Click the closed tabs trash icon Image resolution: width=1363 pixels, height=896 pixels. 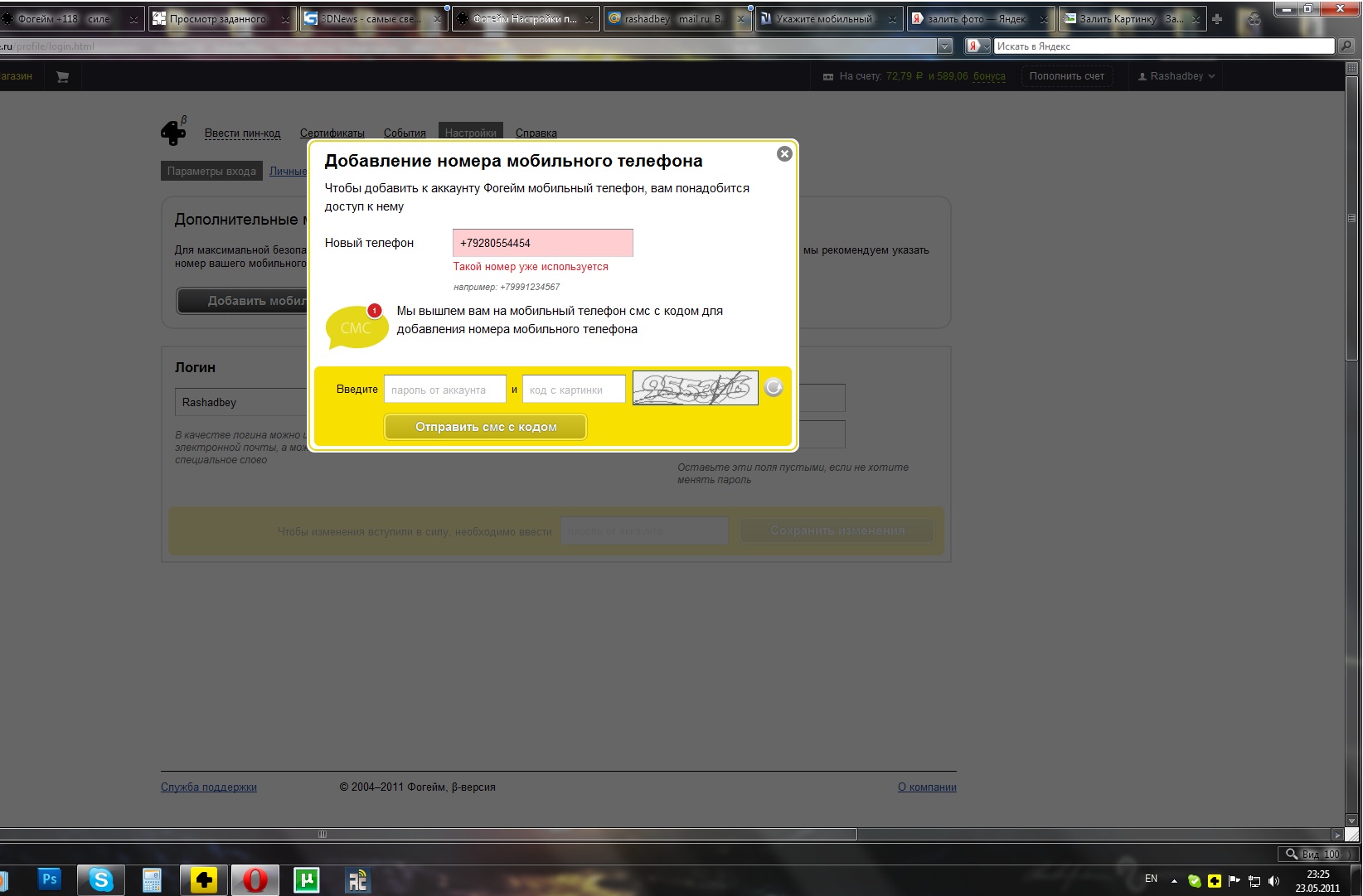[1254, 19]
